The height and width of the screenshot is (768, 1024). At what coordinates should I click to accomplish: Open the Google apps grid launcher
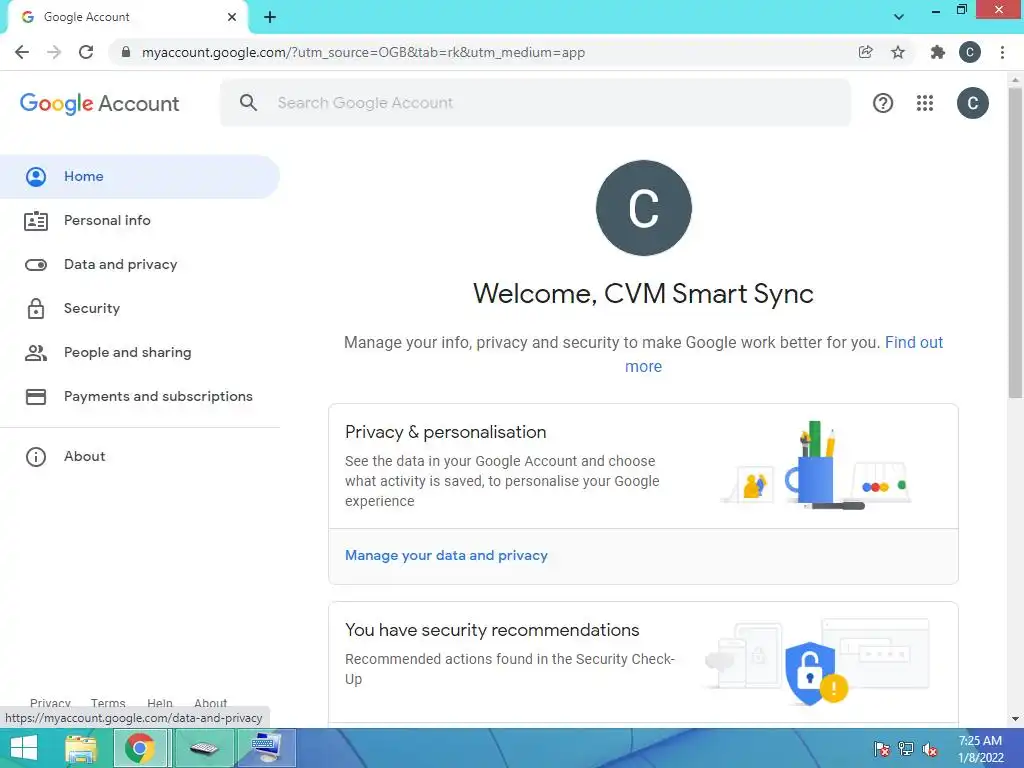pos(925,103)
